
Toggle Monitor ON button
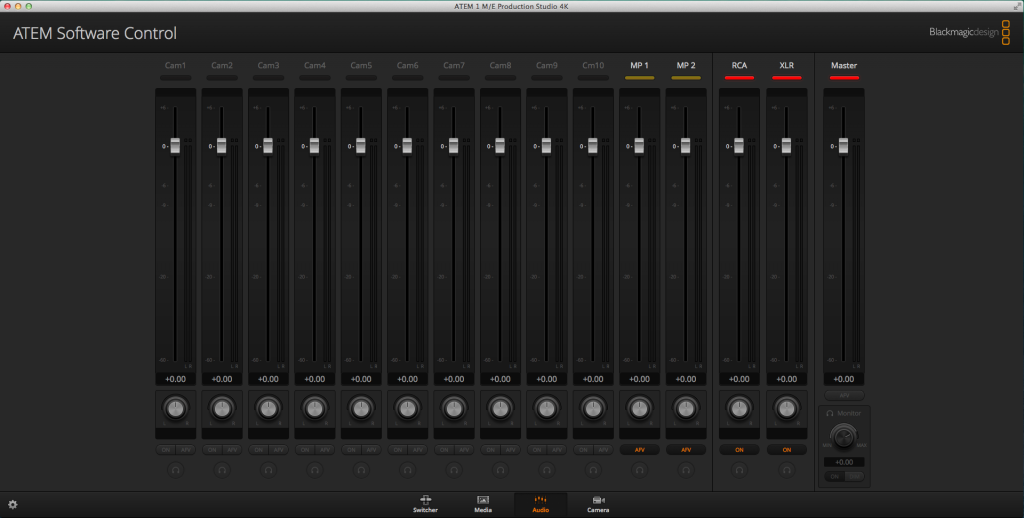tap(834, 477)
